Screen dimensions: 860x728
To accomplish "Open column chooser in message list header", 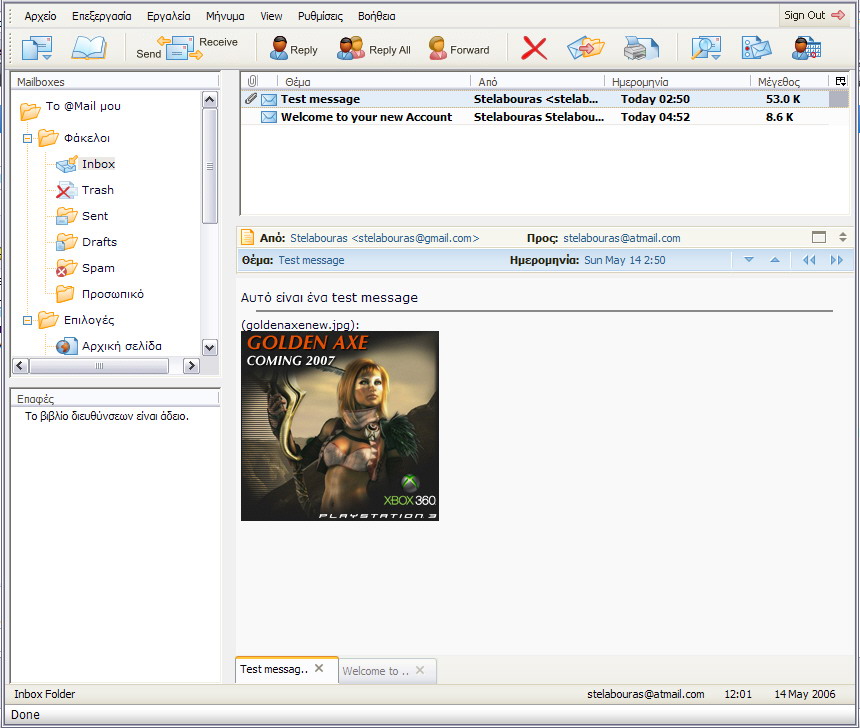I will point(840,81).
